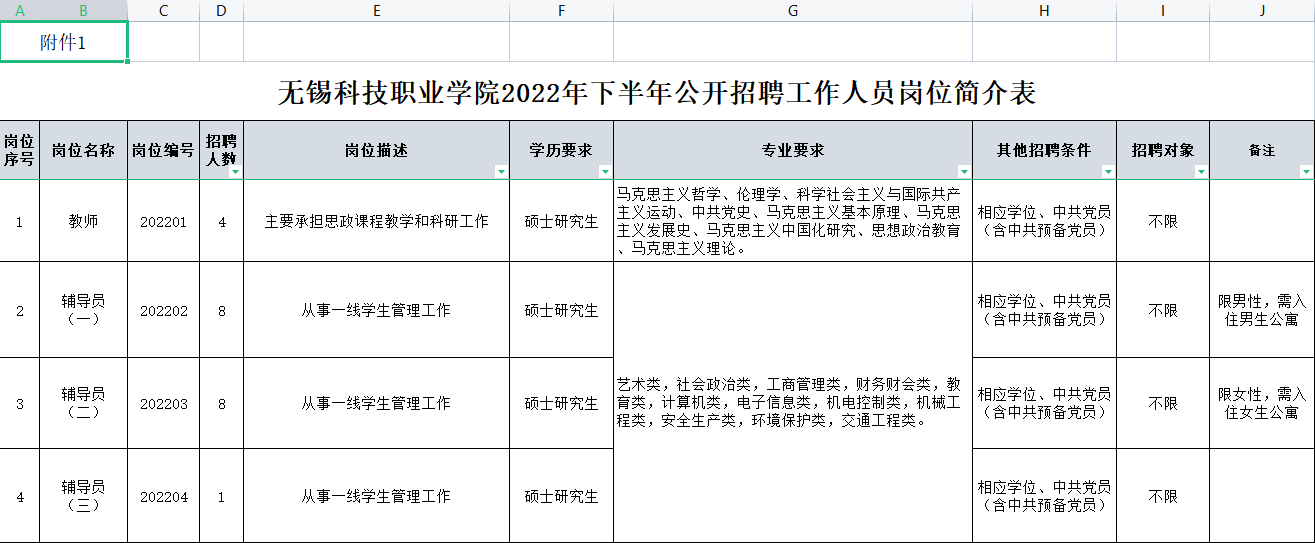Screen dimensions: 1315x543
Task: Click 硕士研究生 in the 202203 row
Action: click(561, 404)
